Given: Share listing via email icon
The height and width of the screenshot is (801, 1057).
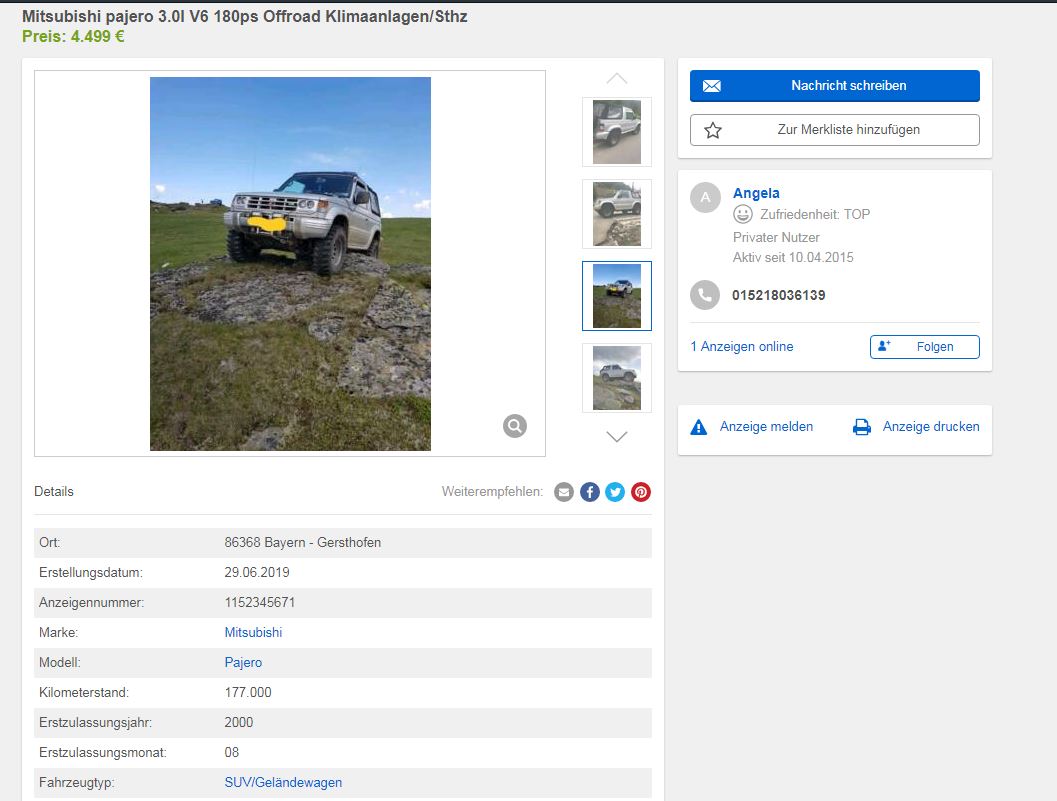Looking at the screenshot, I should (564, 492).
